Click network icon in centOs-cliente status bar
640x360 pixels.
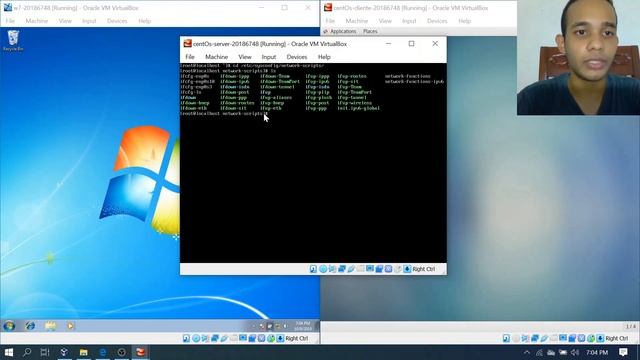tap(535, 338)
